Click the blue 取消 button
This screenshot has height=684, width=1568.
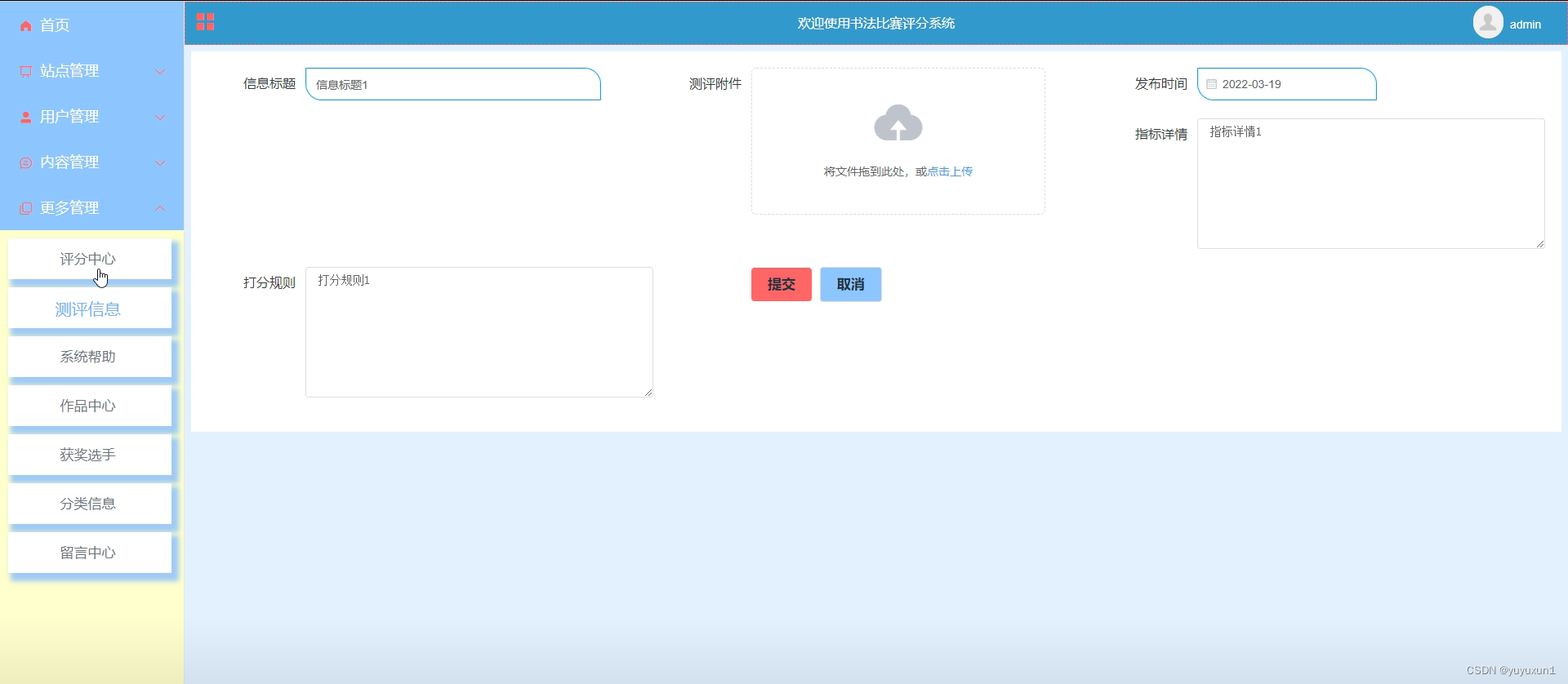851,284
